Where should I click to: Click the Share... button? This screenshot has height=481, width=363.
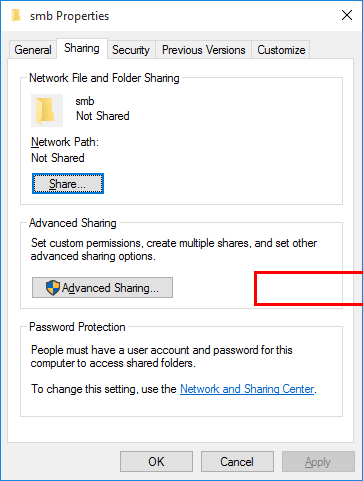point(68,184)
